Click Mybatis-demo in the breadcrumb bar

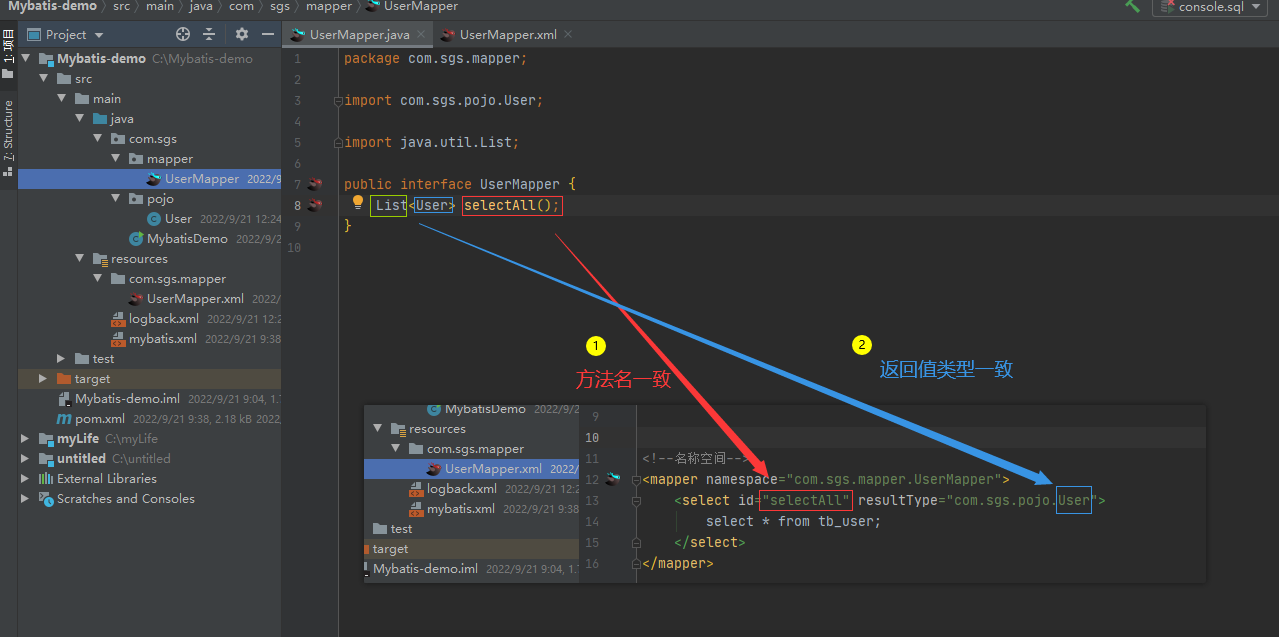click(x=53, y=6)
